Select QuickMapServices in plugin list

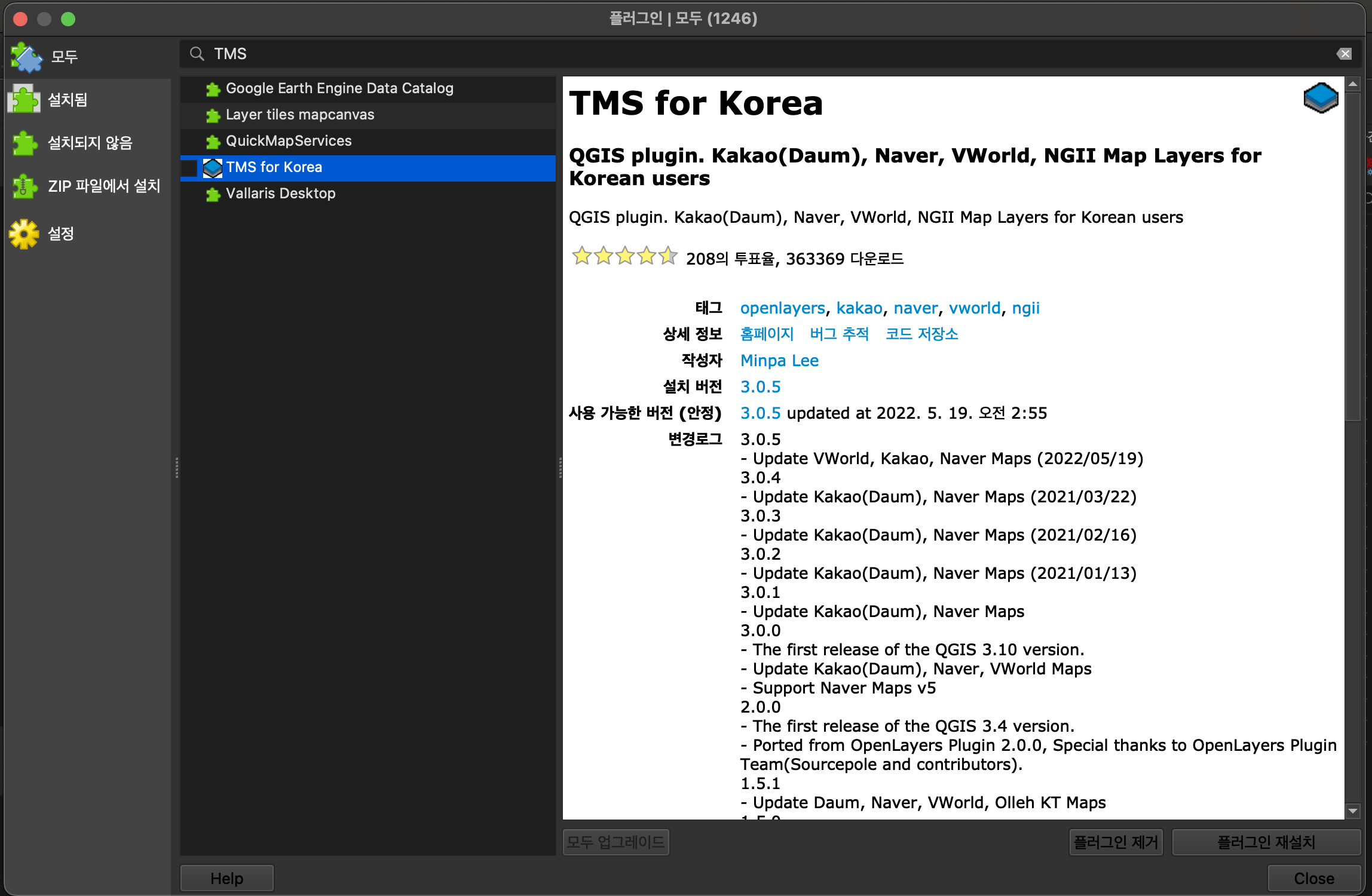click(x=289, y=141)
